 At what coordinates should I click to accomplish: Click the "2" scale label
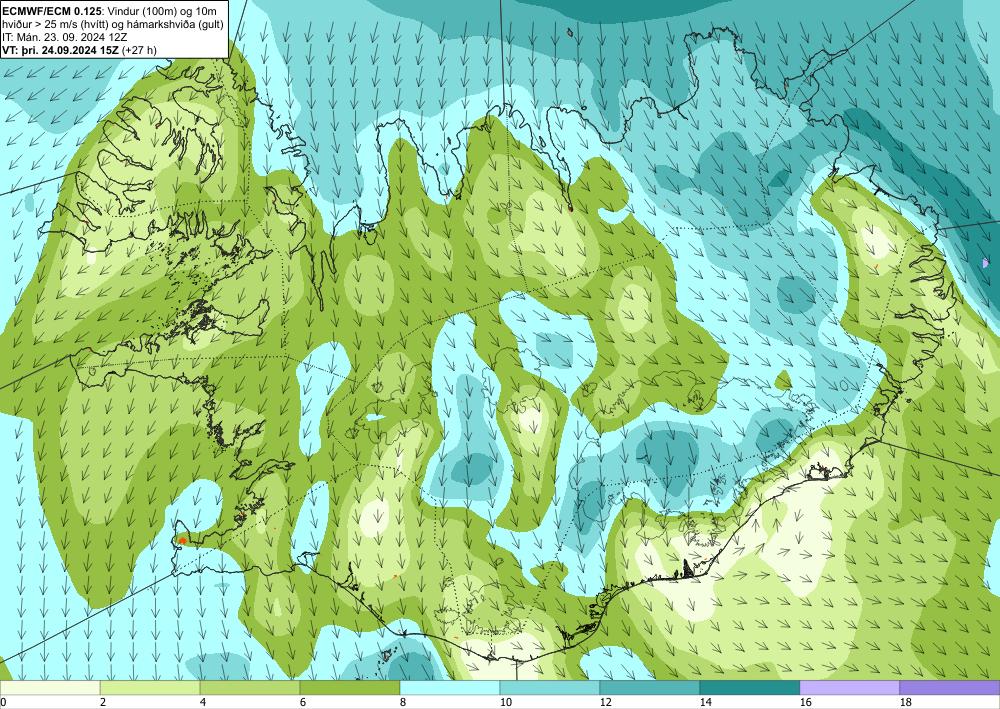pos(103,702)
